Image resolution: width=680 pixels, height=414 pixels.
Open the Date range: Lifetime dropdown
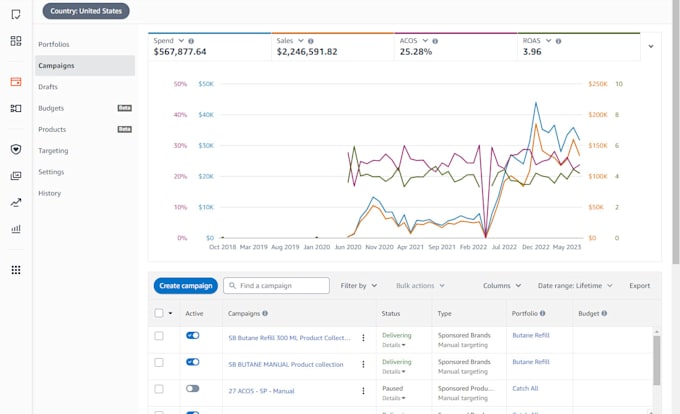tap(575, 286)
